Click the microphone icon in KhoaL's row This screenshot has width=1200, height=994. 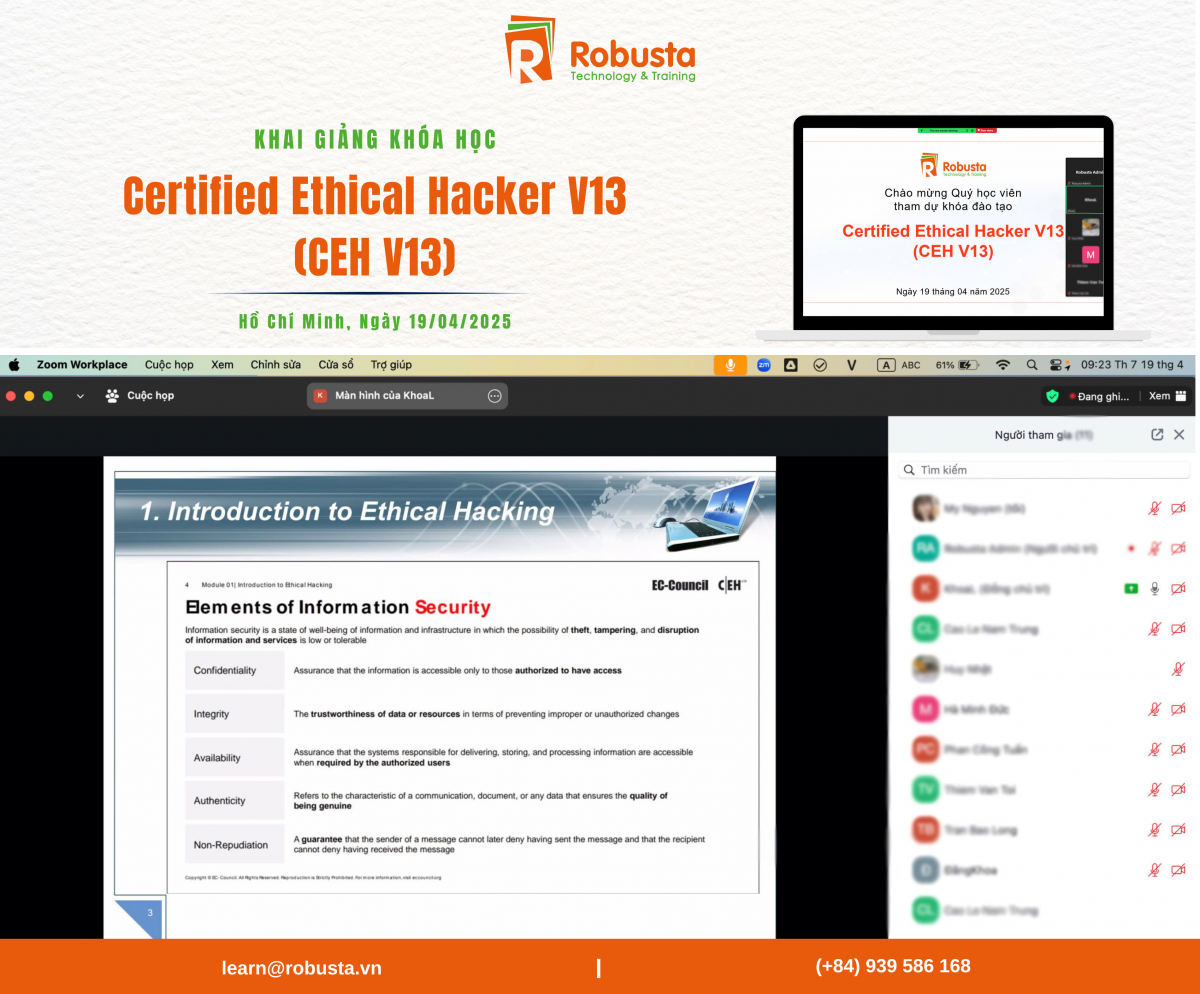(1154, 588)
